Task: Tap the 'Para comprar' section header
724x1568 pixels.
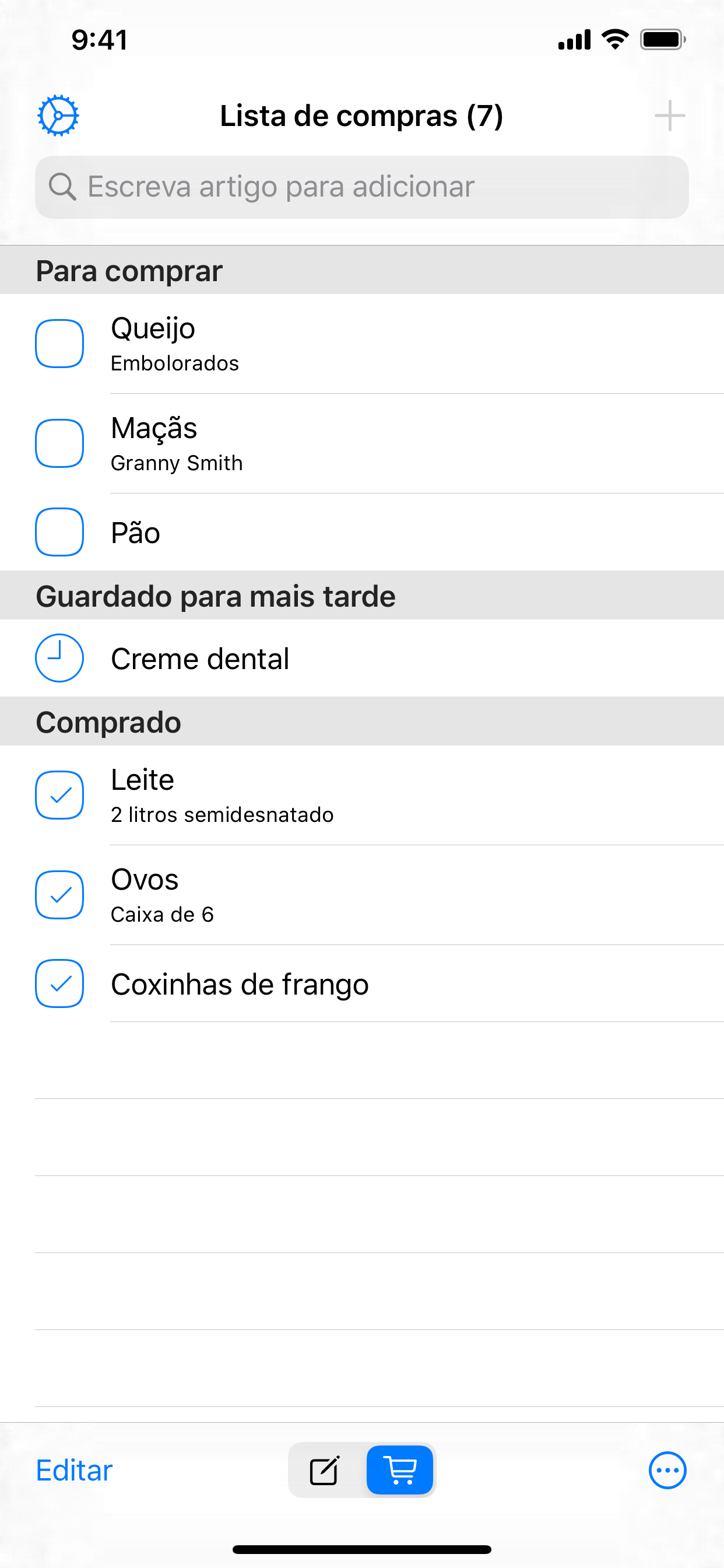Action: 129,271
